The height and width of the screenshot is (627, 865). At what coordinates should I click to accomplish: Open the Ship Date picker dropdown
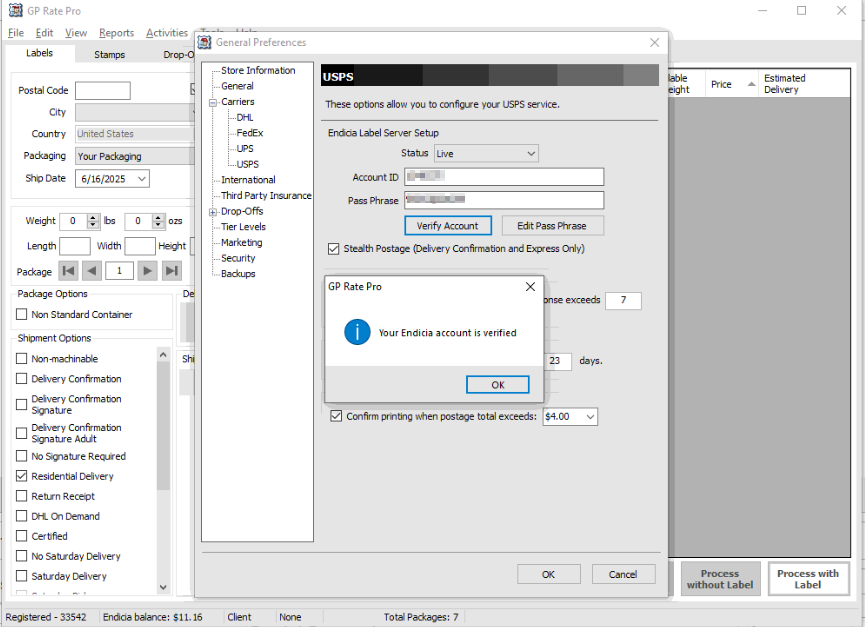pyautogui.click(x=142, y=179)
